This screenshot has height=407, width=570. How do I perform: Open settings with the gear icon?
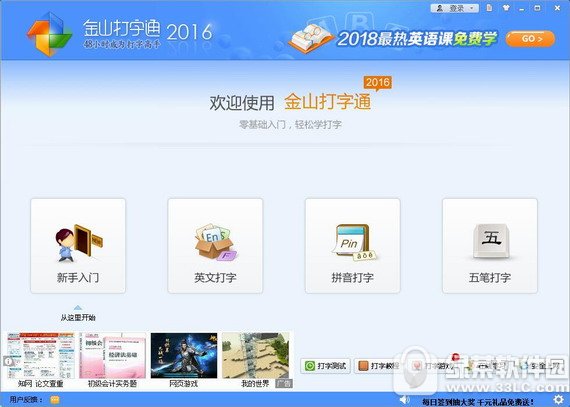point(558,400)
